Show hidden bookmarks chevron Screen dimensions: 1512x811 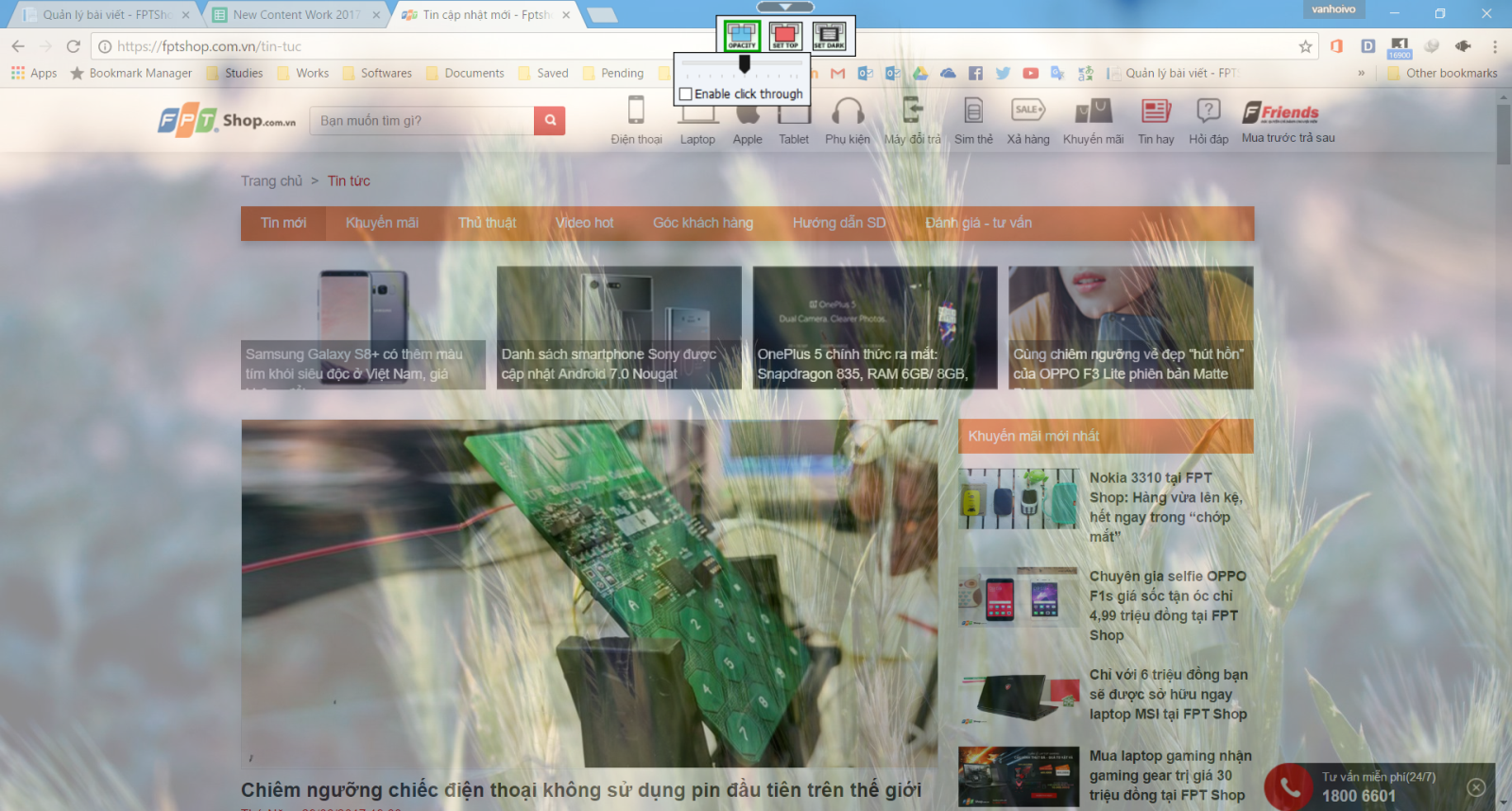click(x=1361, y=73)
